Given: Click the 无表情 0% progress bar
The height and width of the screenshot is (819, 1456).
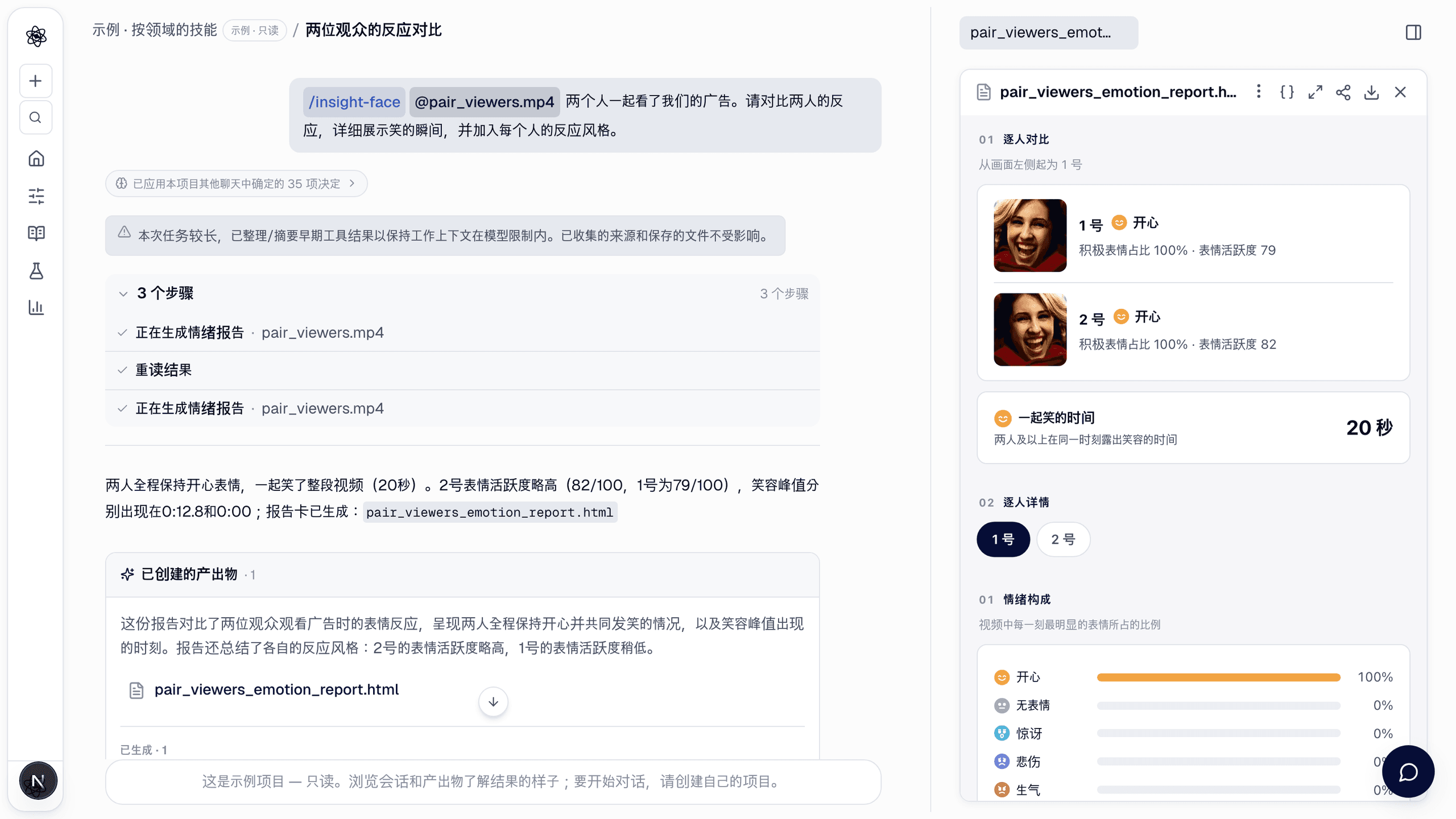Looking at the screenshot, I should (x=1218, y=706).
